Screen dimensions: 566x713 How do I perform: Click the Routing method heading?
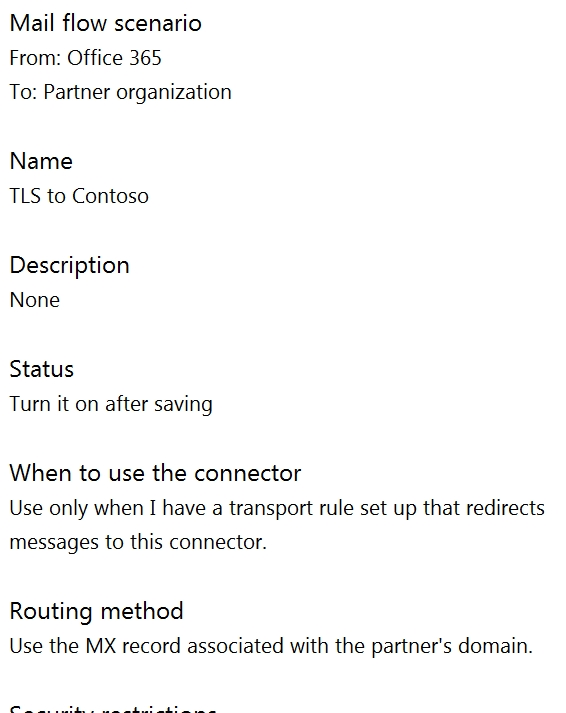96,611
